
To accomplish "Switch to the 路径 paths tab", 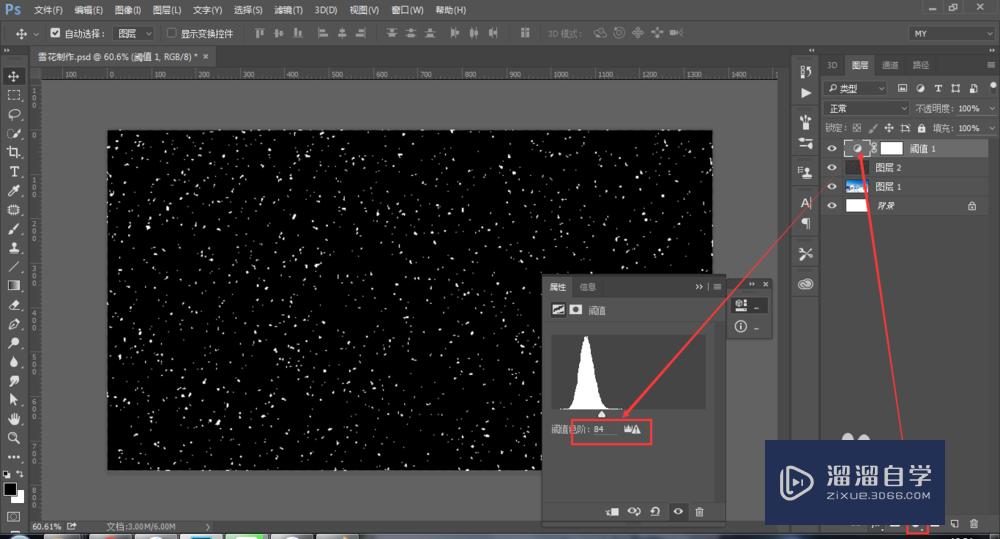I will [x=920, y=65].
